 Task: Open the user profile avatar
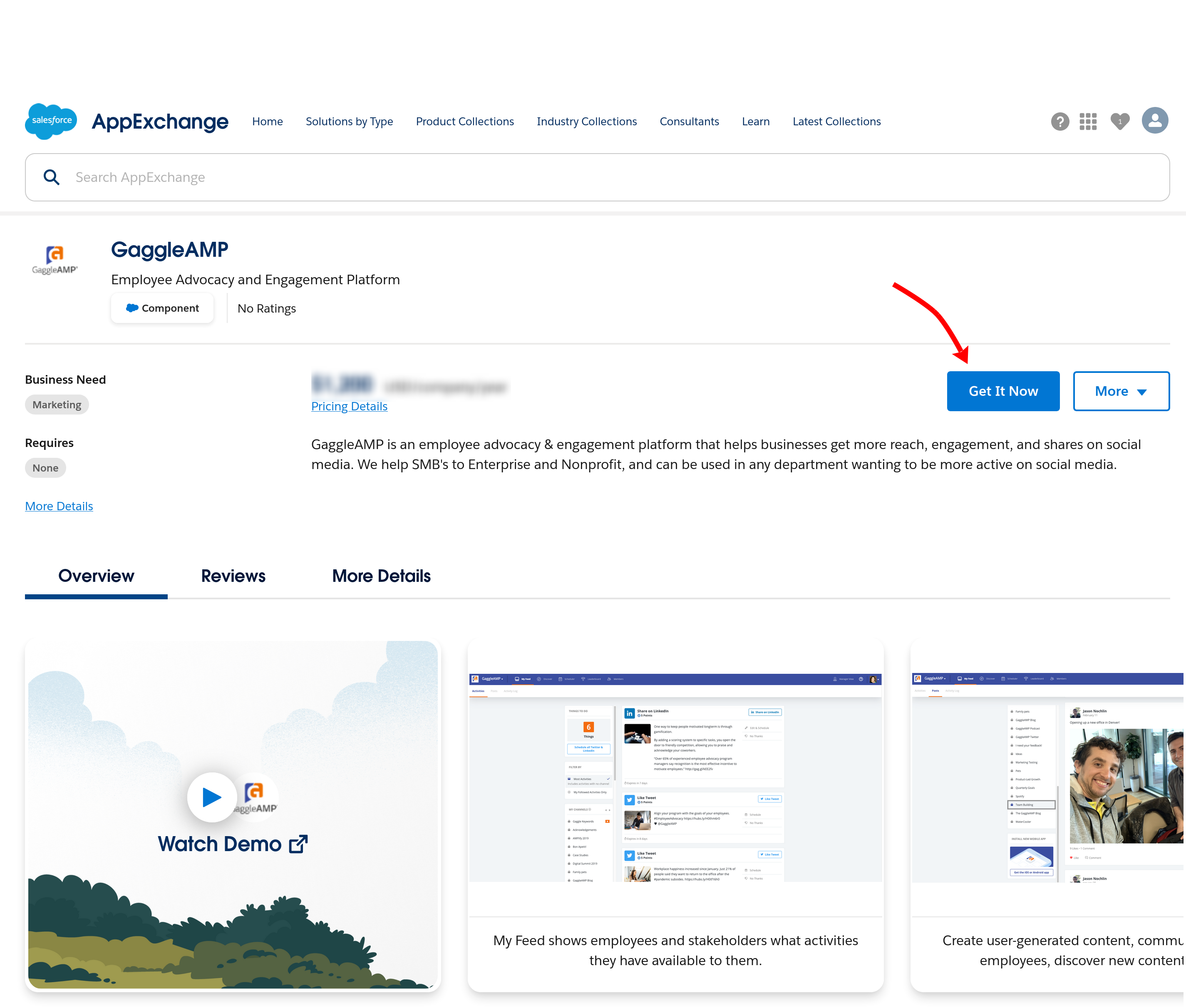tap(1154, 121)
